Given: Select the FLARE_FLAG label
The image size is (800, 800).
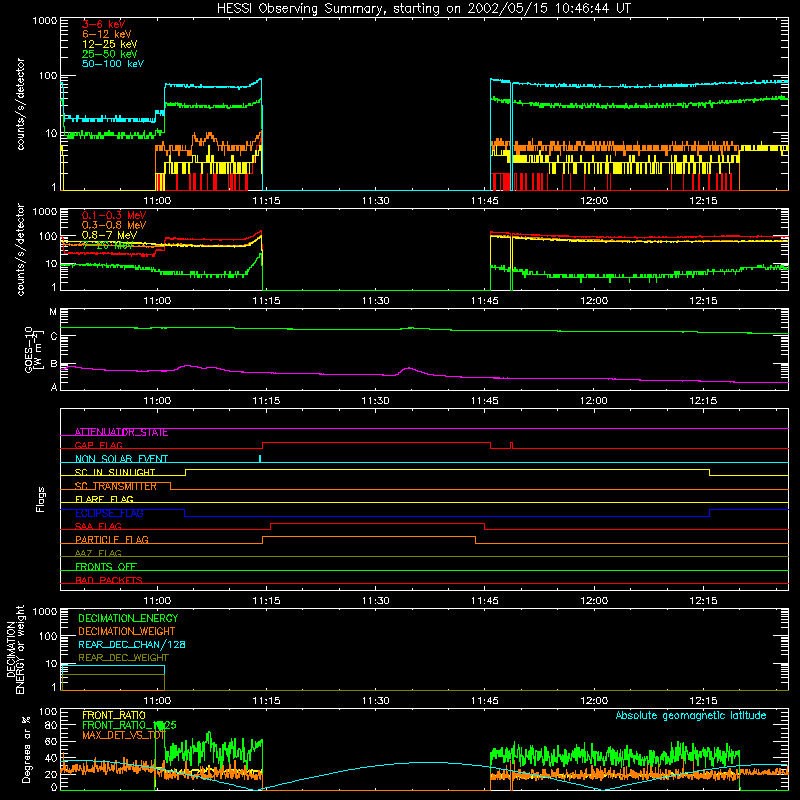Looking at the screenshot, I should (x=104, y=499).
